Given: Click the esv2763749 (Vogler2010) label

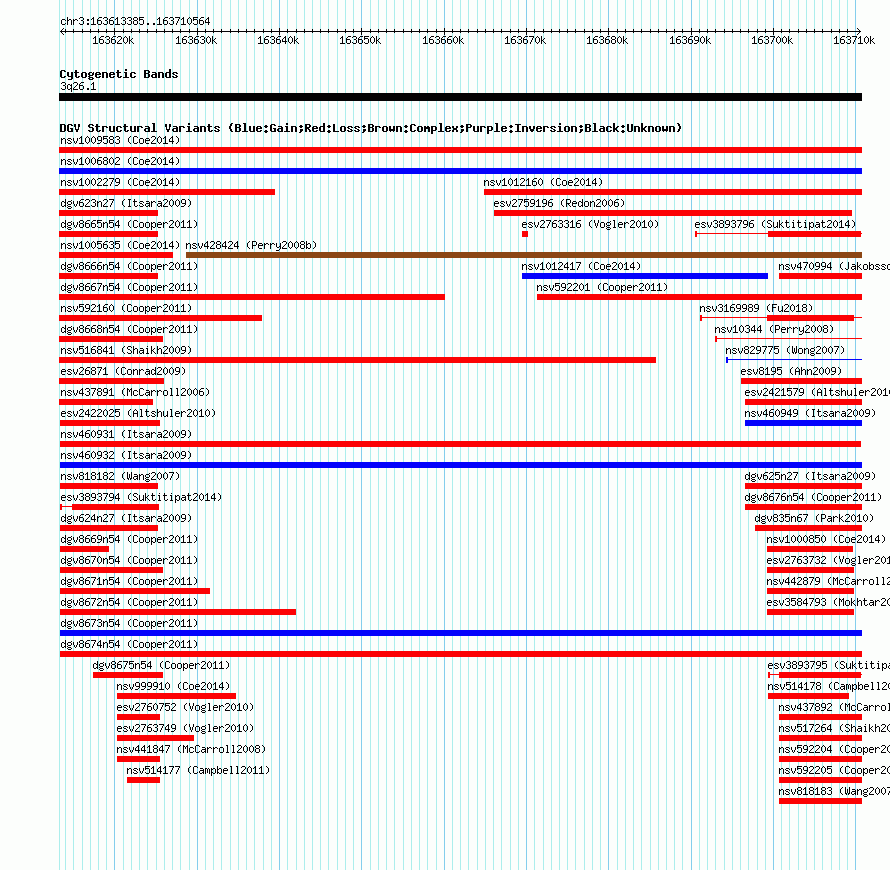Looking at the screenshot, I should [185, 728].
